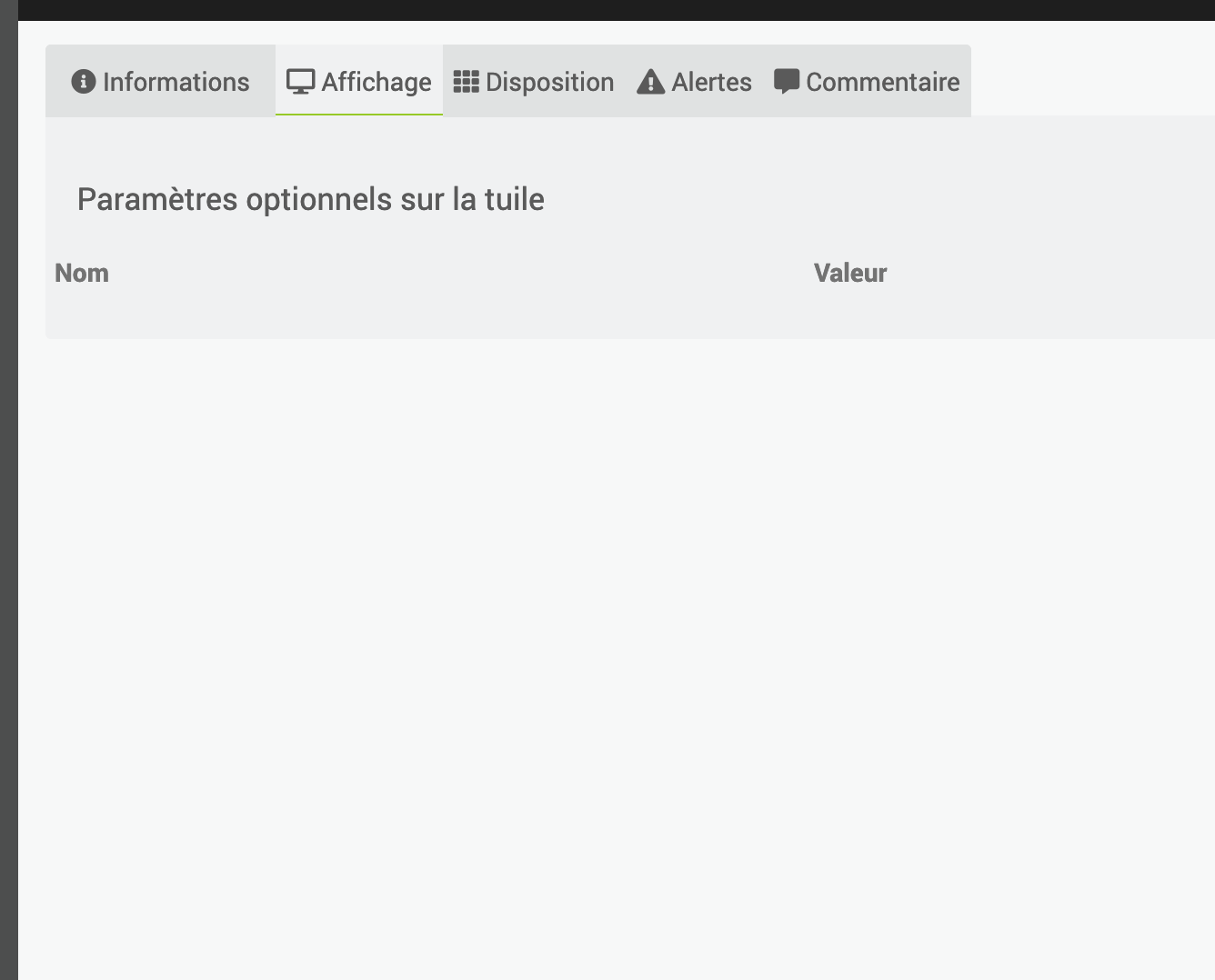Click the monitor icon on Affichage
The image size is (1215, 980).
pos(300,82)
